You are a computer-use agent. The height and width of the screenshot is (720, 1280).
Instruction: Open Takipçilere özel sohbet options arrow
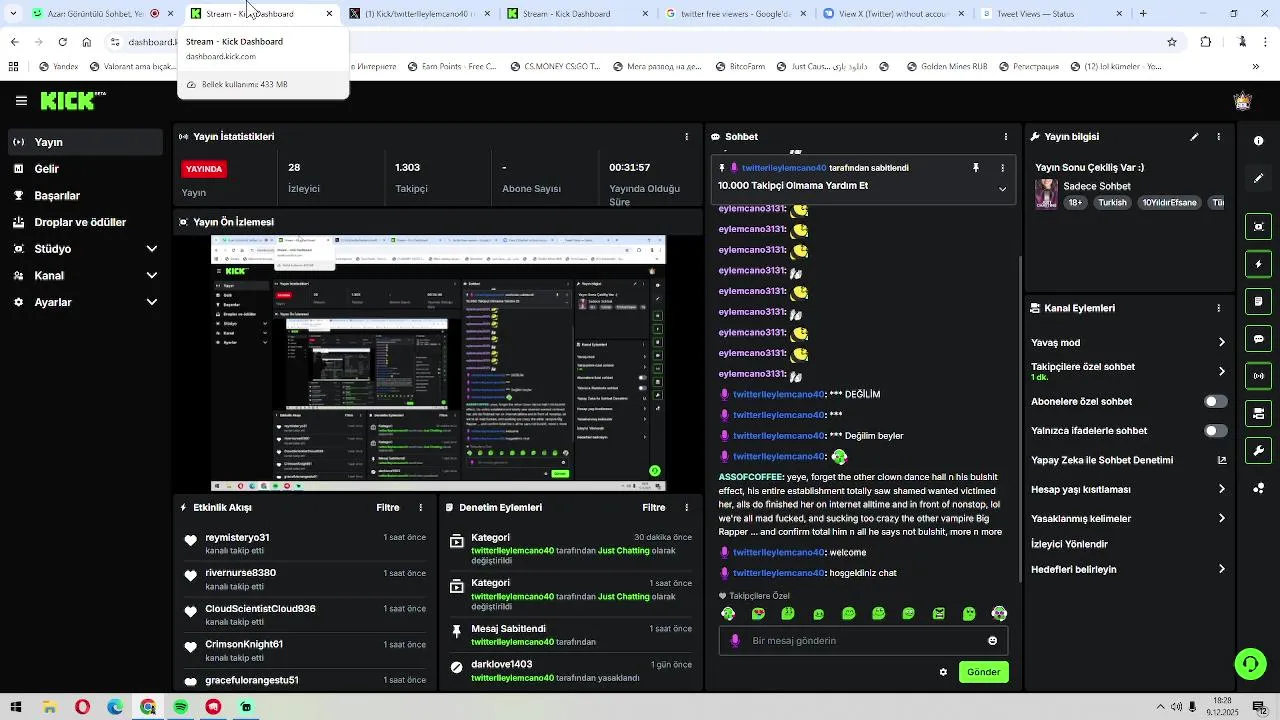[x=1221, y=372]
